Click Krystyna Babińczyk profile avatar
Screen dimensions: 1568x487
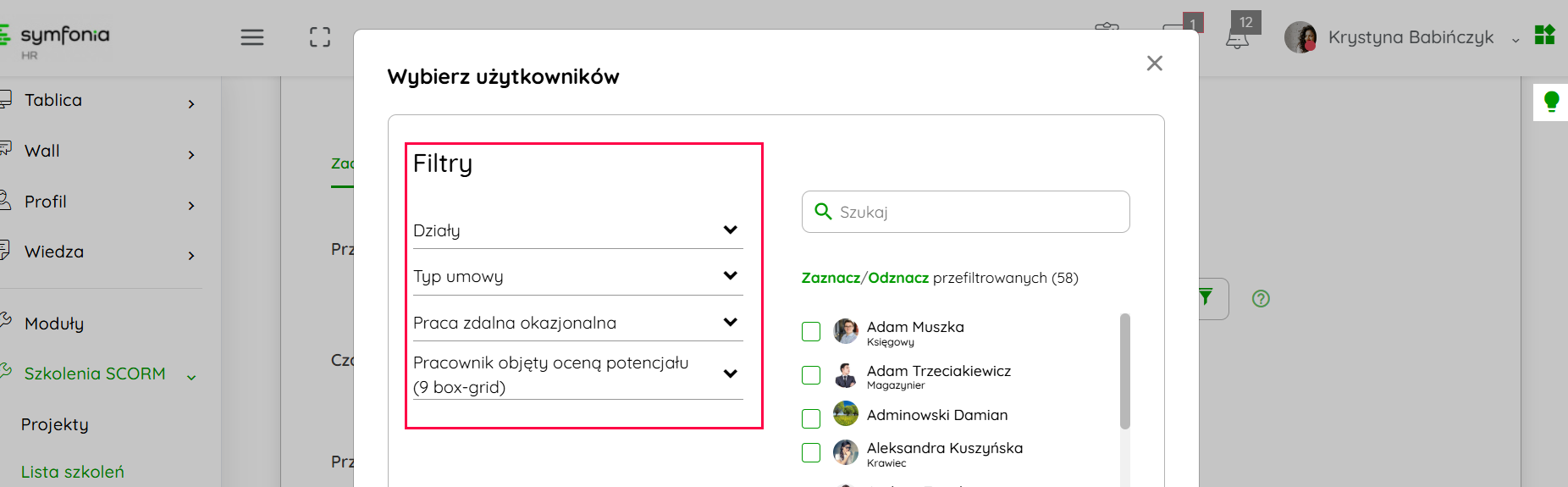point(1300,37)
